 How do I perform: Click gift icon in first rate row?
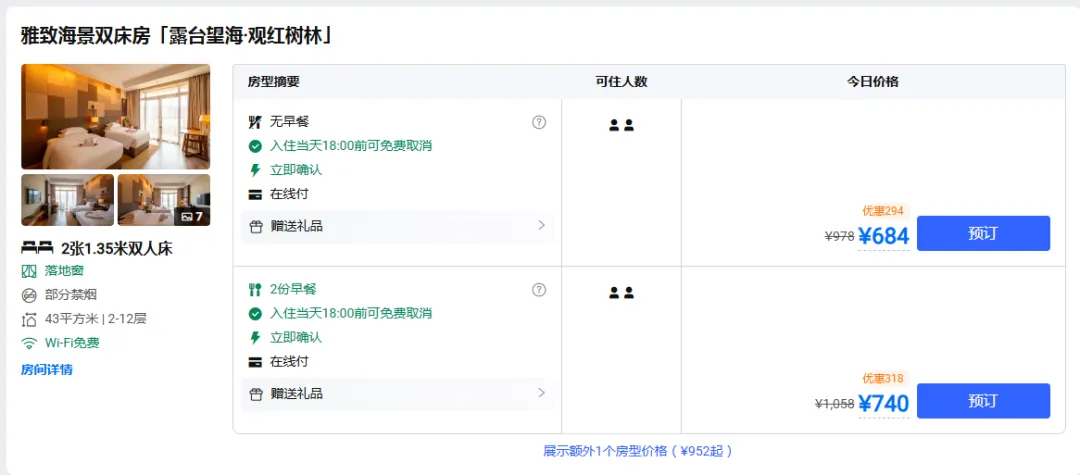[x=256, y=226]
